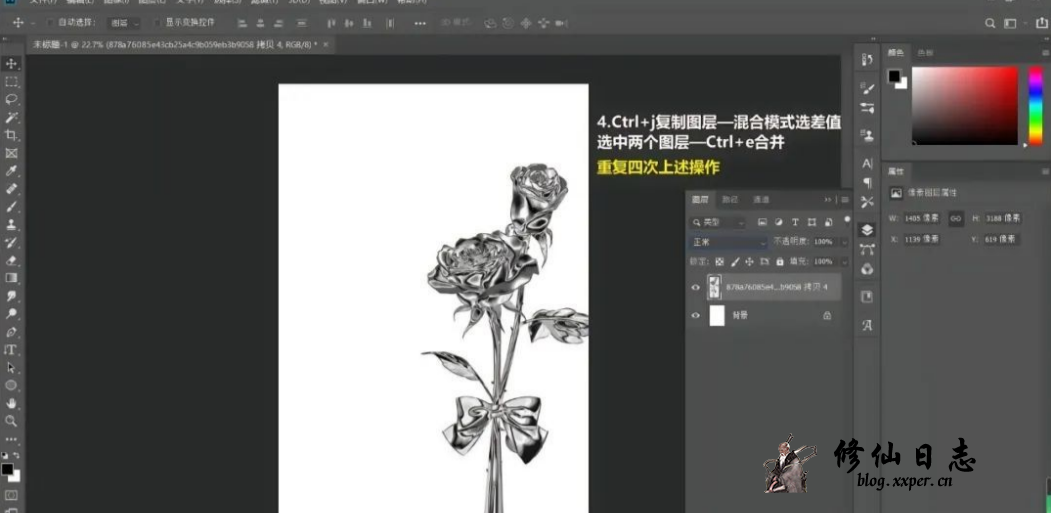Image resolution: width=1051 pixels, height=513 pixels.
Task: Select the Crop tool
Action: [x=11, y=135]
